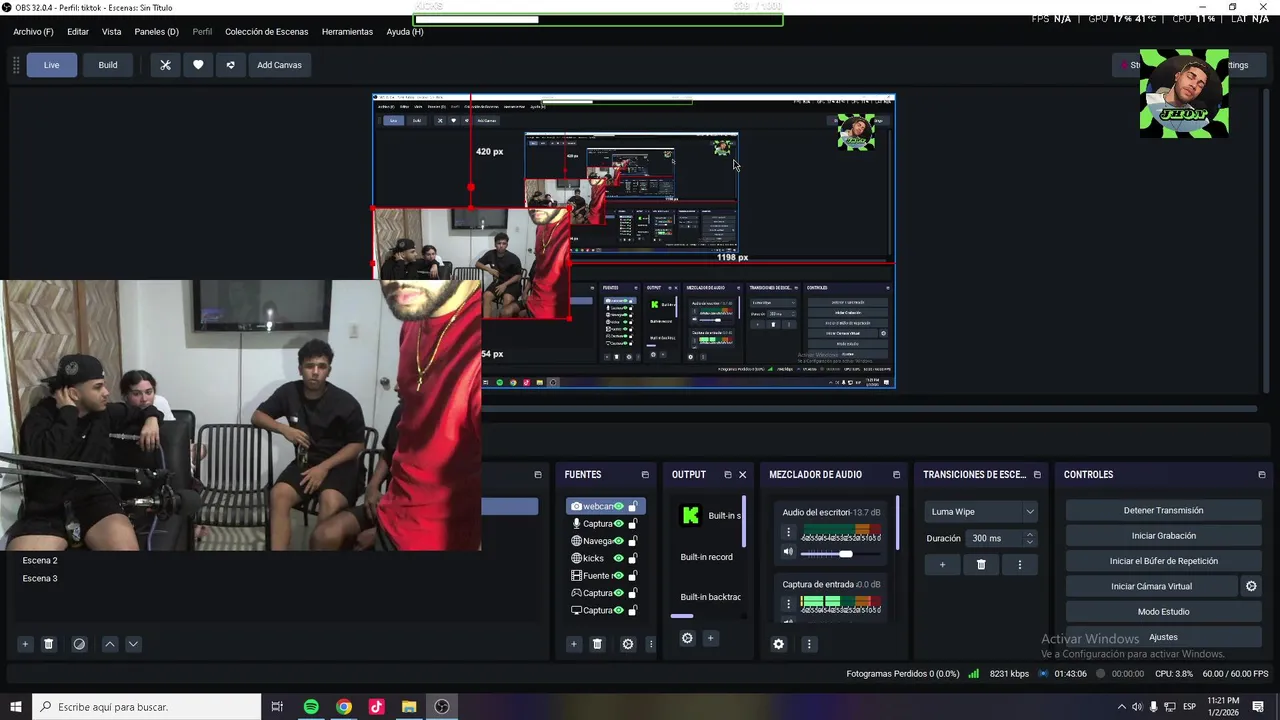Toggle visibility of the Navegador source
1280x720 pixels.
click(x=619, y=541)
